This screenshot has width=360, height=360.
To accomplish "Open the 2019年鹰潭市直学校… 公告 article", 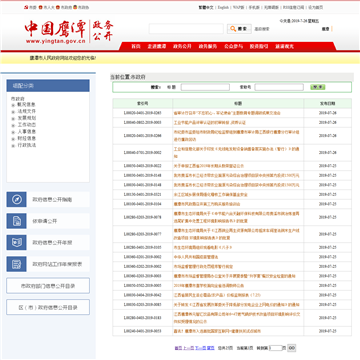I will click(x=209, y=286).
